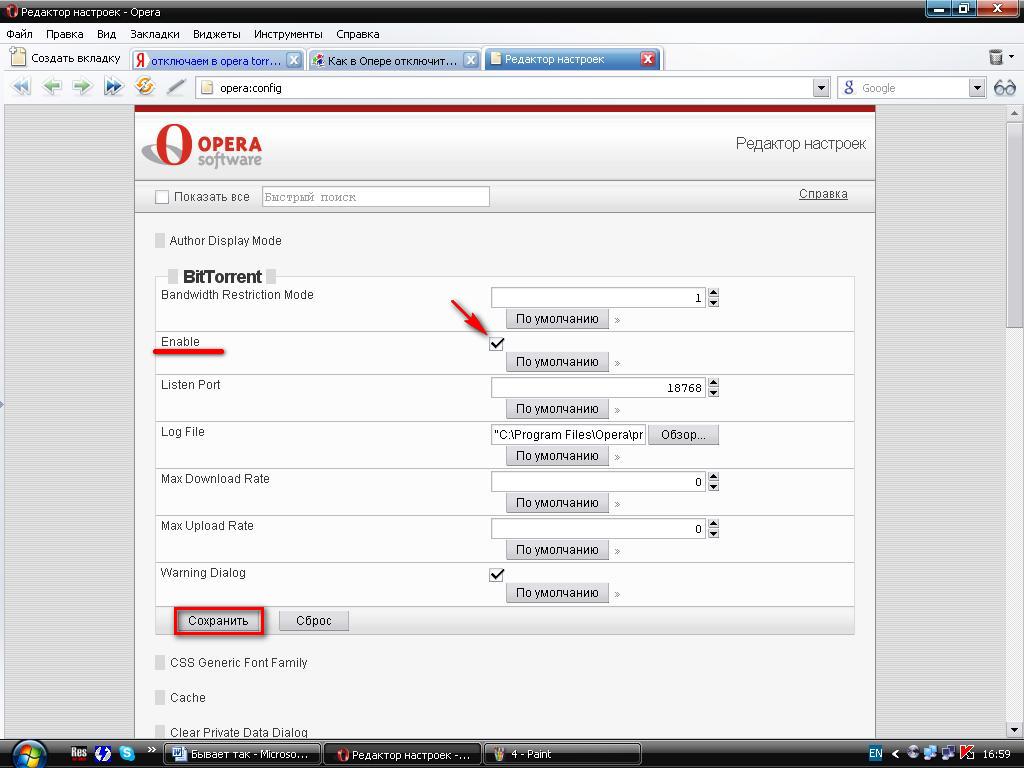Toggle the Показать все checkbox
The image size is (1024, 768).
click(162, 197)
